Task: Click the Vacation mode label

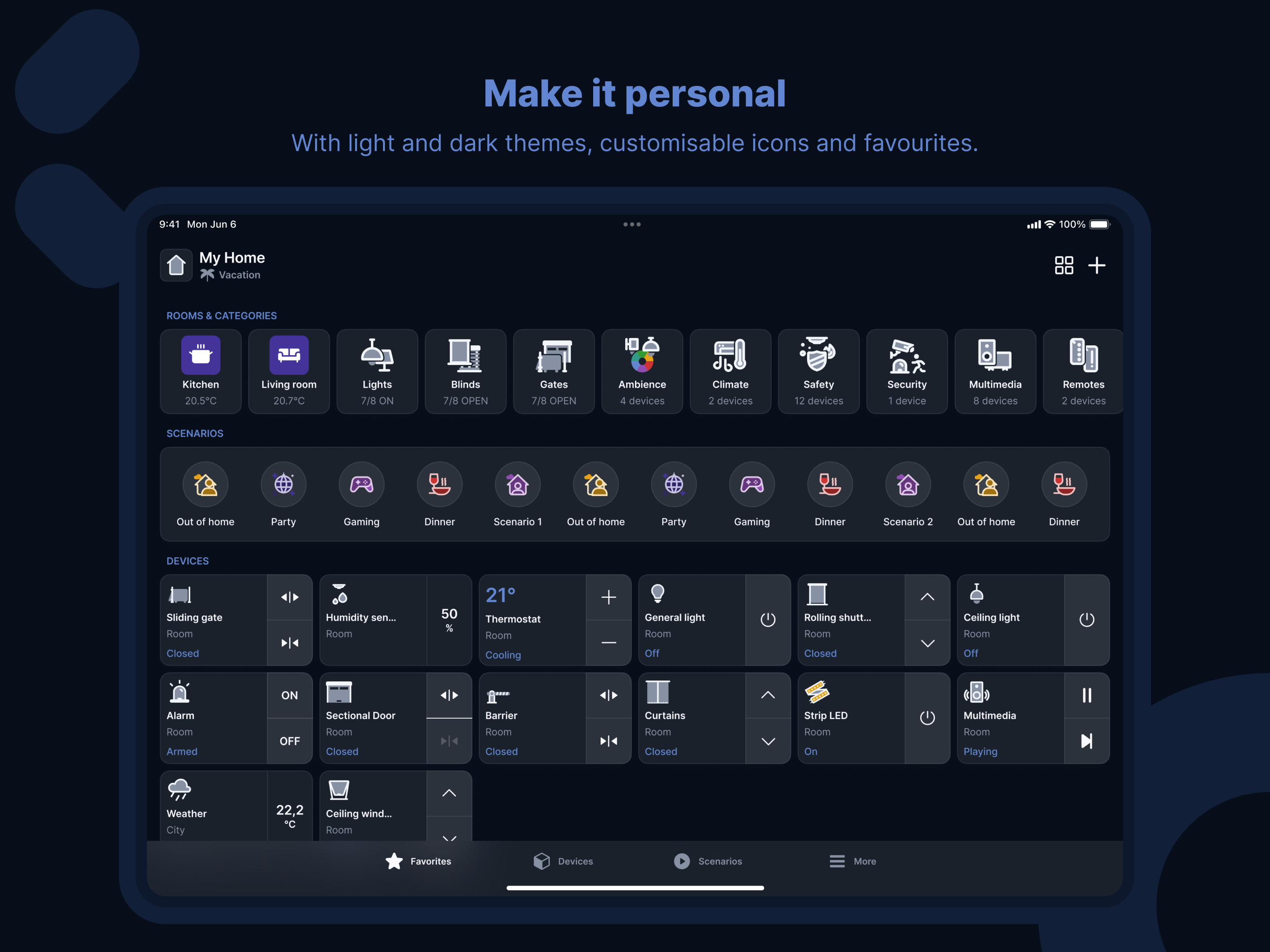Action: [239, 275]
